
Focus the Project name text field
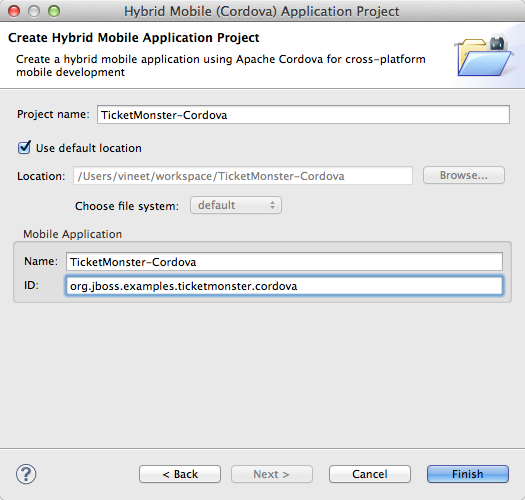point(303,115)
